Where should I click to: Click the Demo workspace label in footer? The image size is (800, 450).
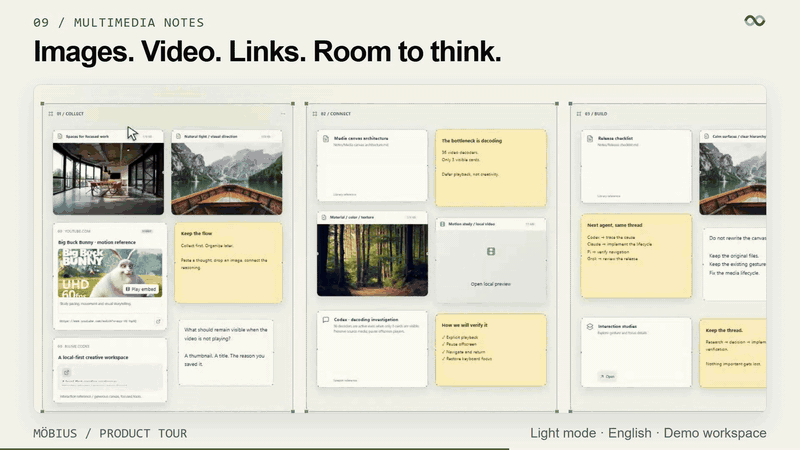click(x=715, y=433)
